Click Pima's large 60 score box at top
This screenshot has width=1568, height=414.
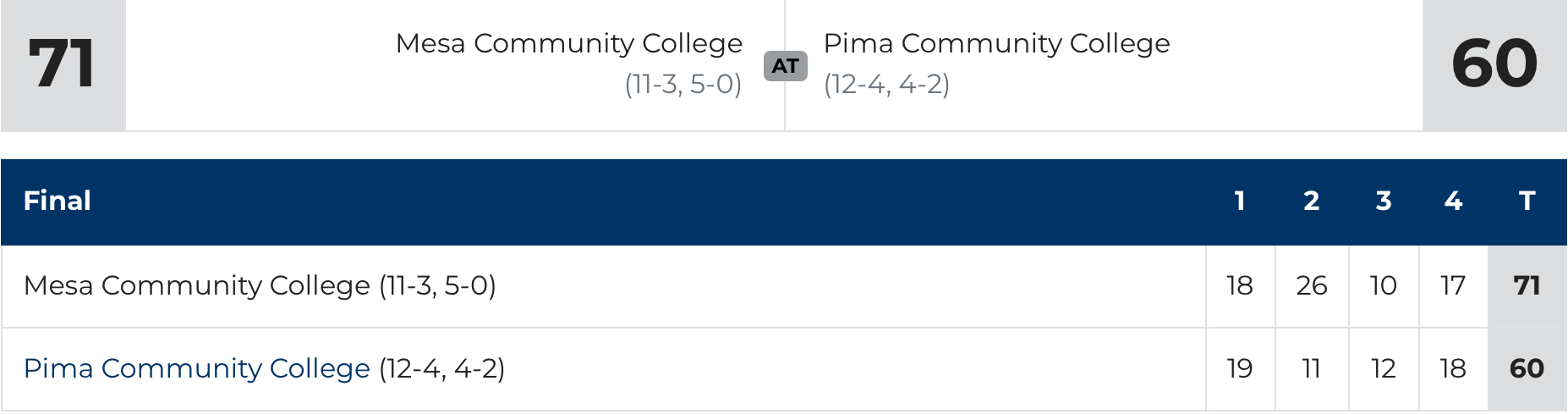tap(1494, 64)
